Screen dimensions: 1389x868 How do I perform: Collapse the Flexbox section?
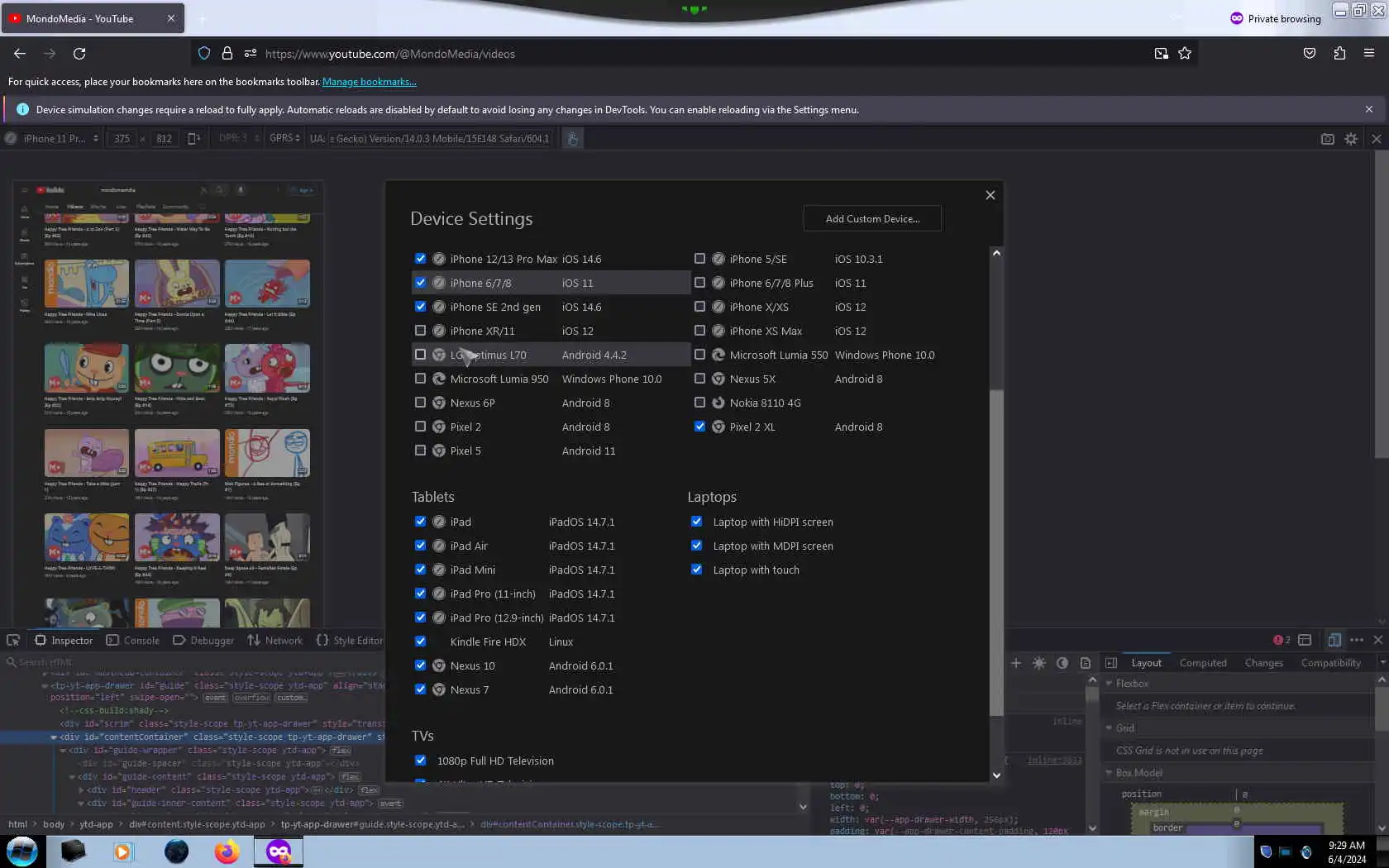(1110, 684)
